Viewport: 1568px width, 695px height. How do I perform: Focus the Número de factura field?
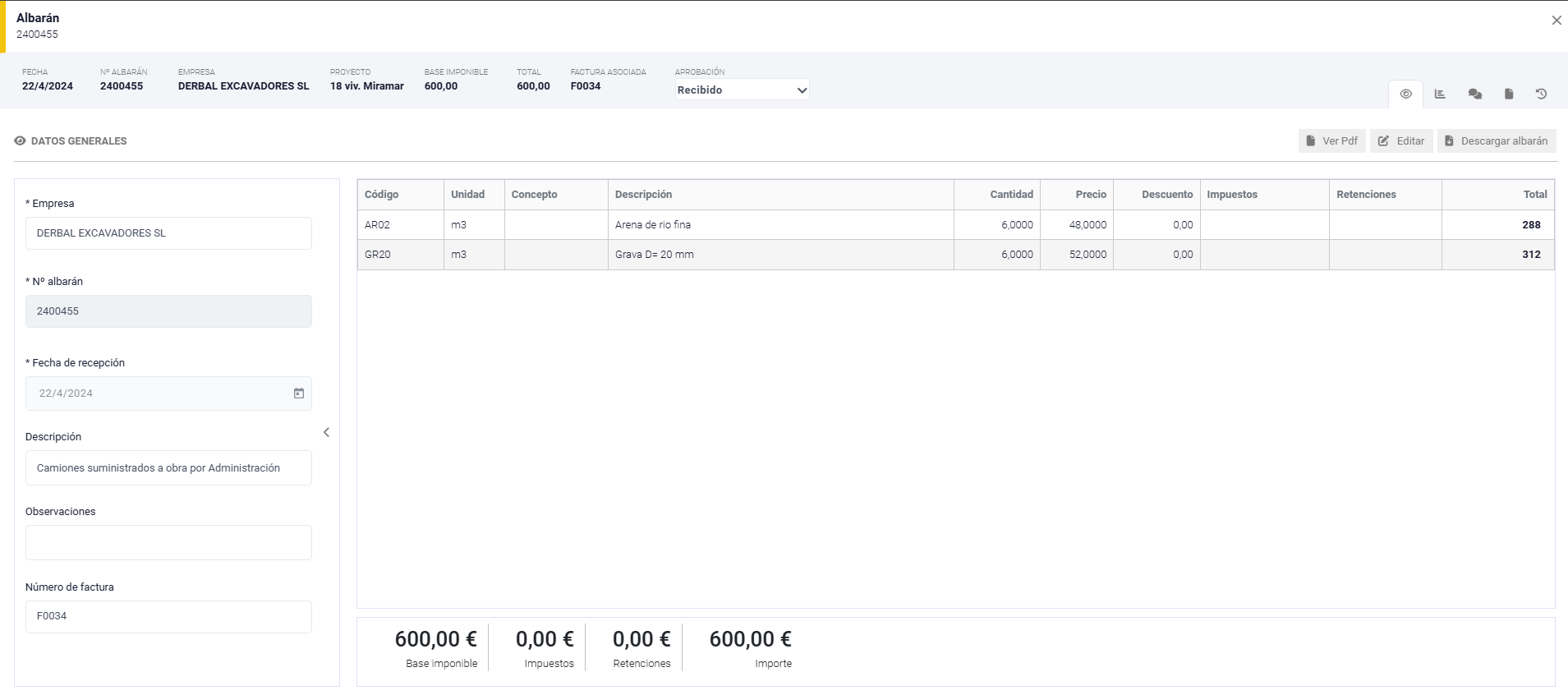point(168,617)
